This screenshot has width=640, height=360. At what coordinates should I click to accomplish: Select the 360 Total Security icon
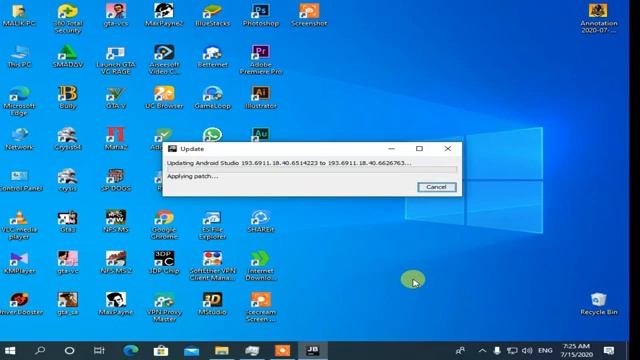[68, 18]
